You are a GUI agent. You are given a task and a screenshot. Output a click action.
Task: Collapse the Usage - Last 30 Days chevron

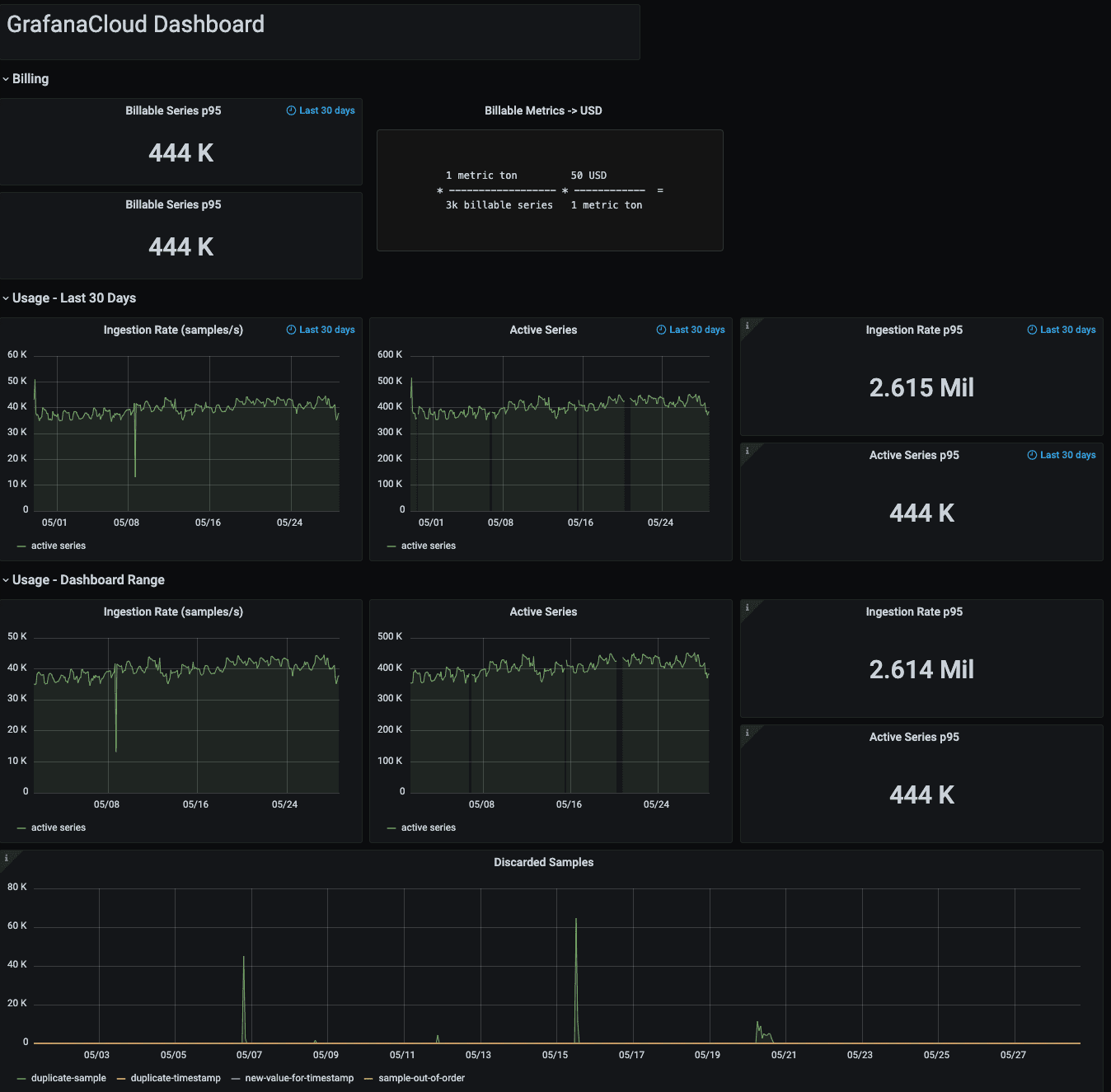[6, 298]
